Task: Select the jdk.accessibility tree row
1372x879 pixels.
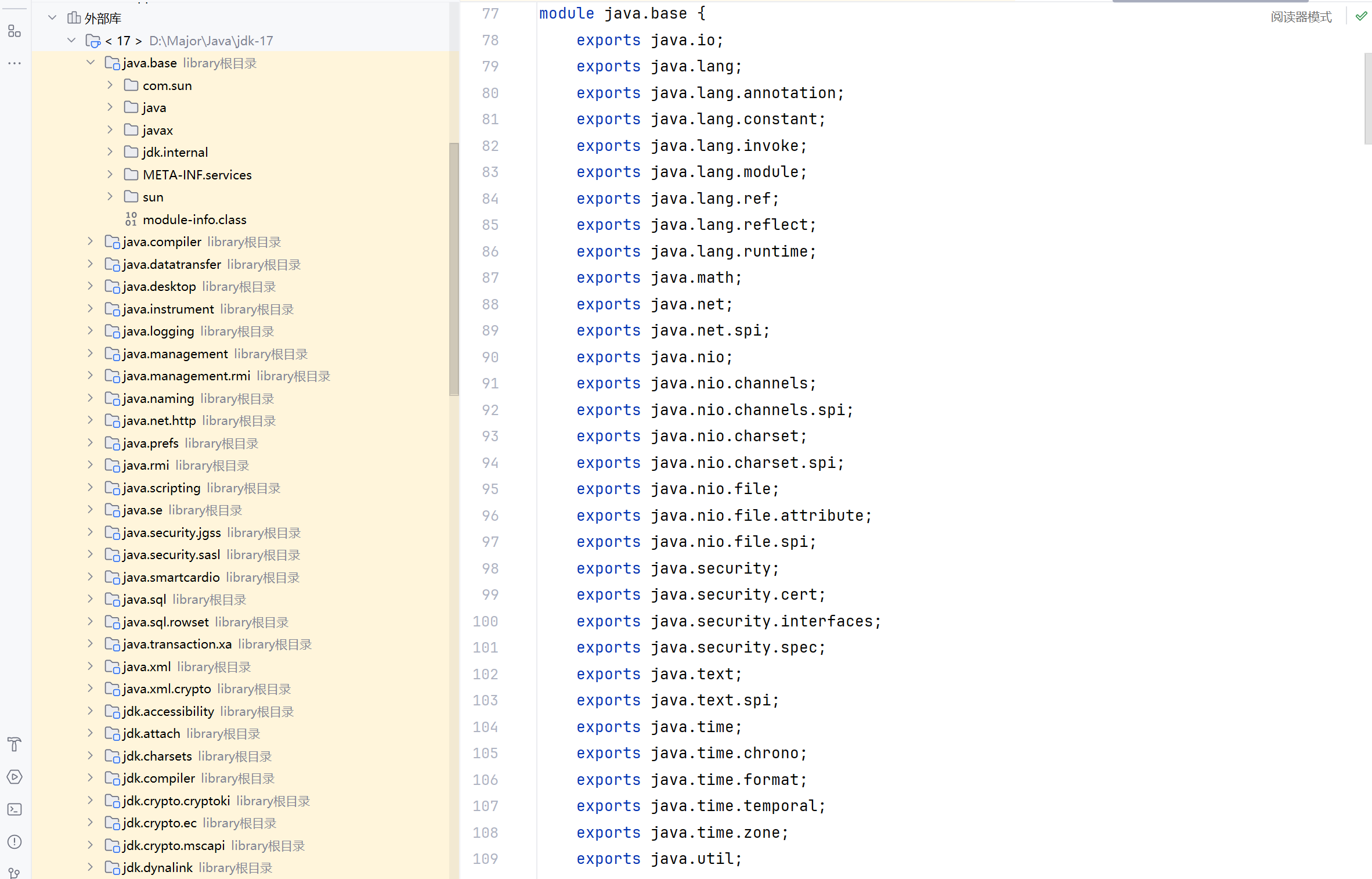Action: pos(241,711)
